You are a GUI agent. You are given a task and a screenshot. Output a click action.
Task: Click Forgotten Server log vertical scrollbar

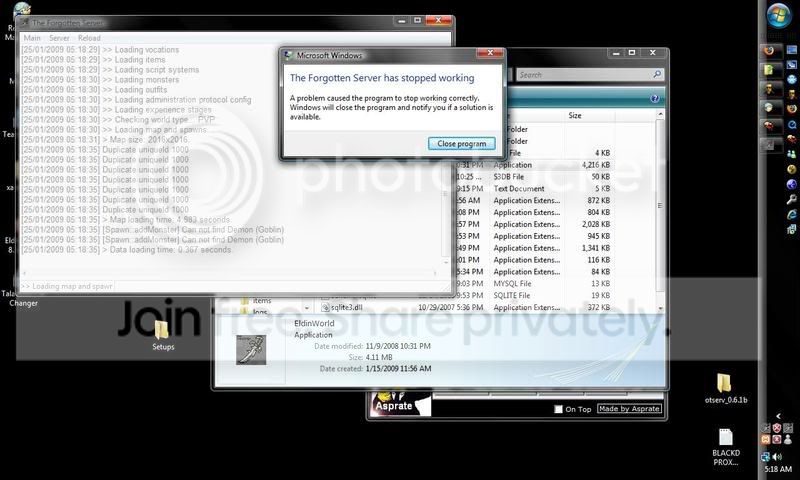[445, 156]
